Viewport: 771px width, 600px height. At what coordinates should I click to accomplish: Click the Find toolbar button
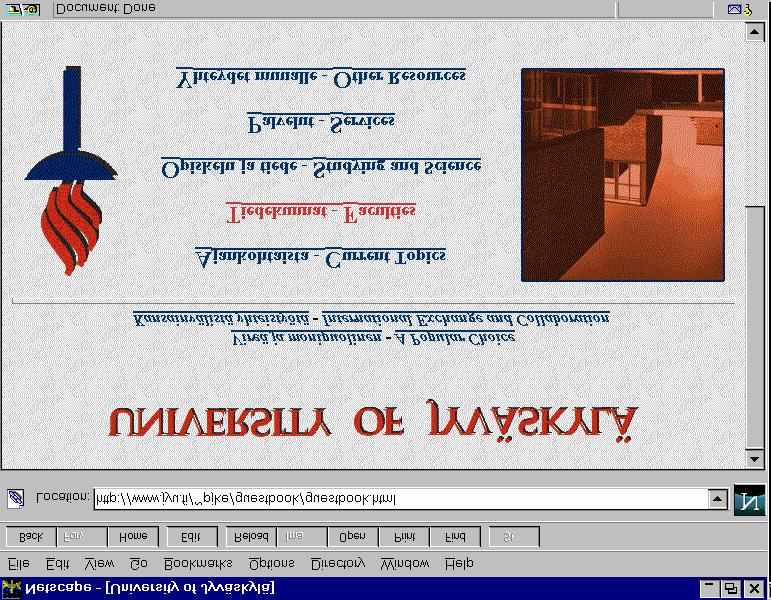click(455, 537)
